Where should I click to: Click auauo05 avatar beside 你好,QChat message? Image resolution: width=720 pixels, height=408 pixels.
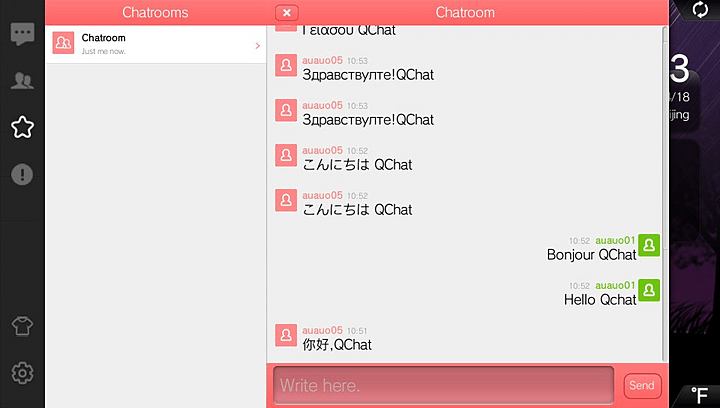(286, 335)
